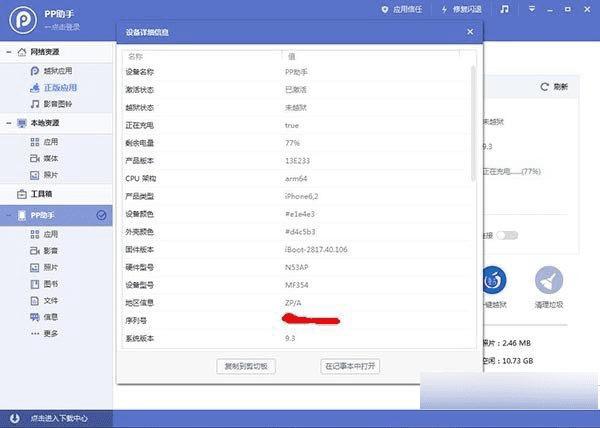Click the ZP/A region value
Image resolution: width=600 pixels, height=428 pixels.
click(293, 303)
